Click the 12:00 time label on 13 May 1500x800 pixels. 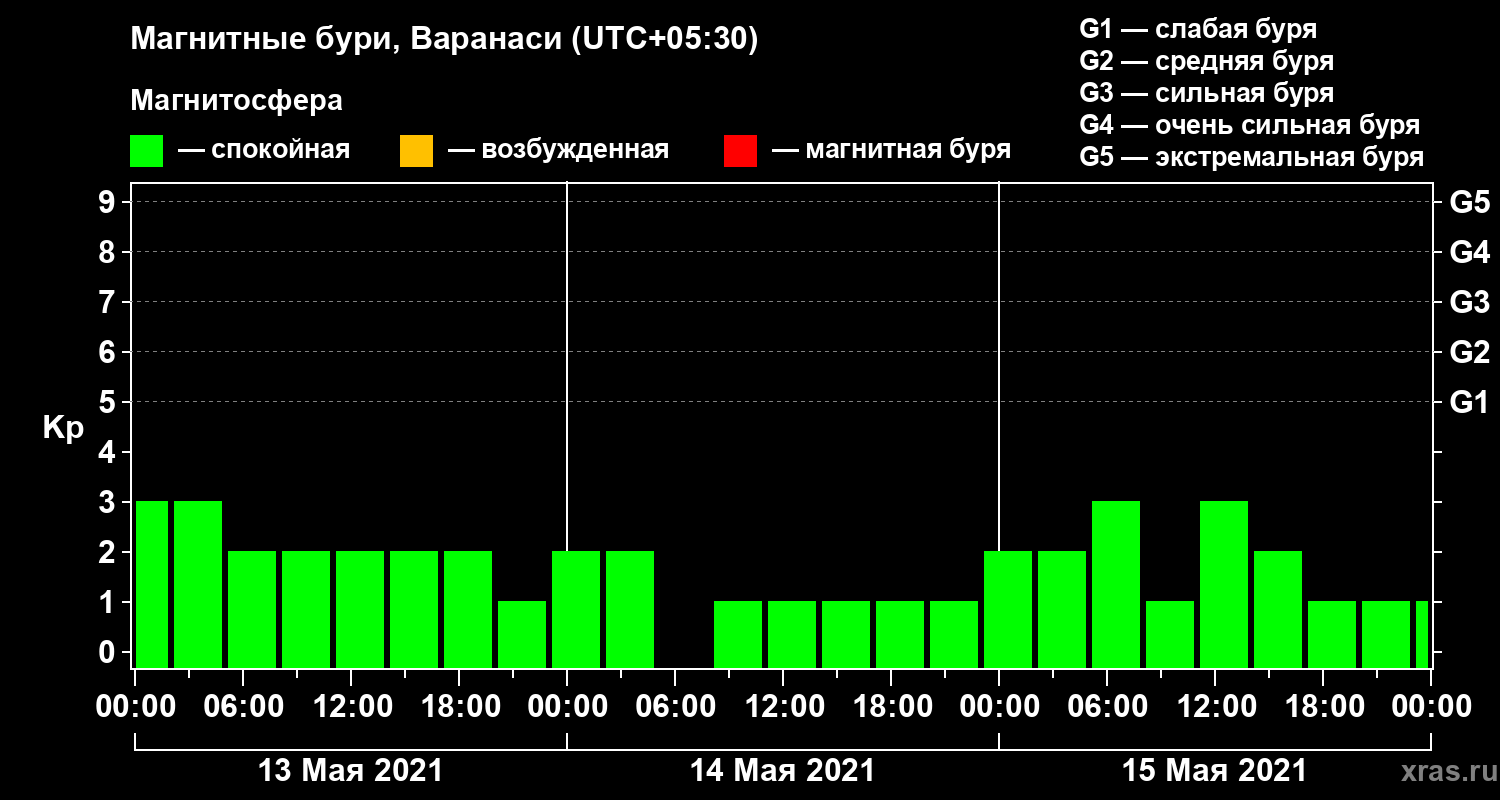pos(351,707)
